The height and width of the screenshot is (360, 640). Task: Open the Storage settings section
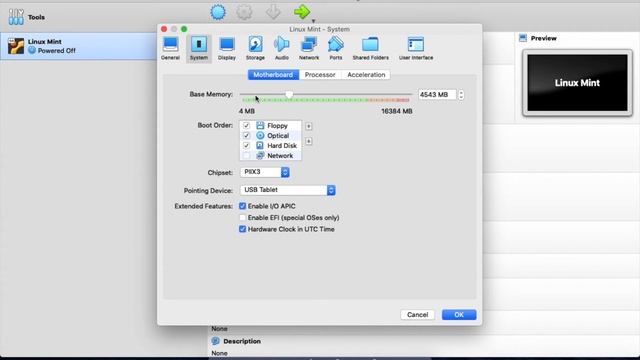click(x=256, y=48)
